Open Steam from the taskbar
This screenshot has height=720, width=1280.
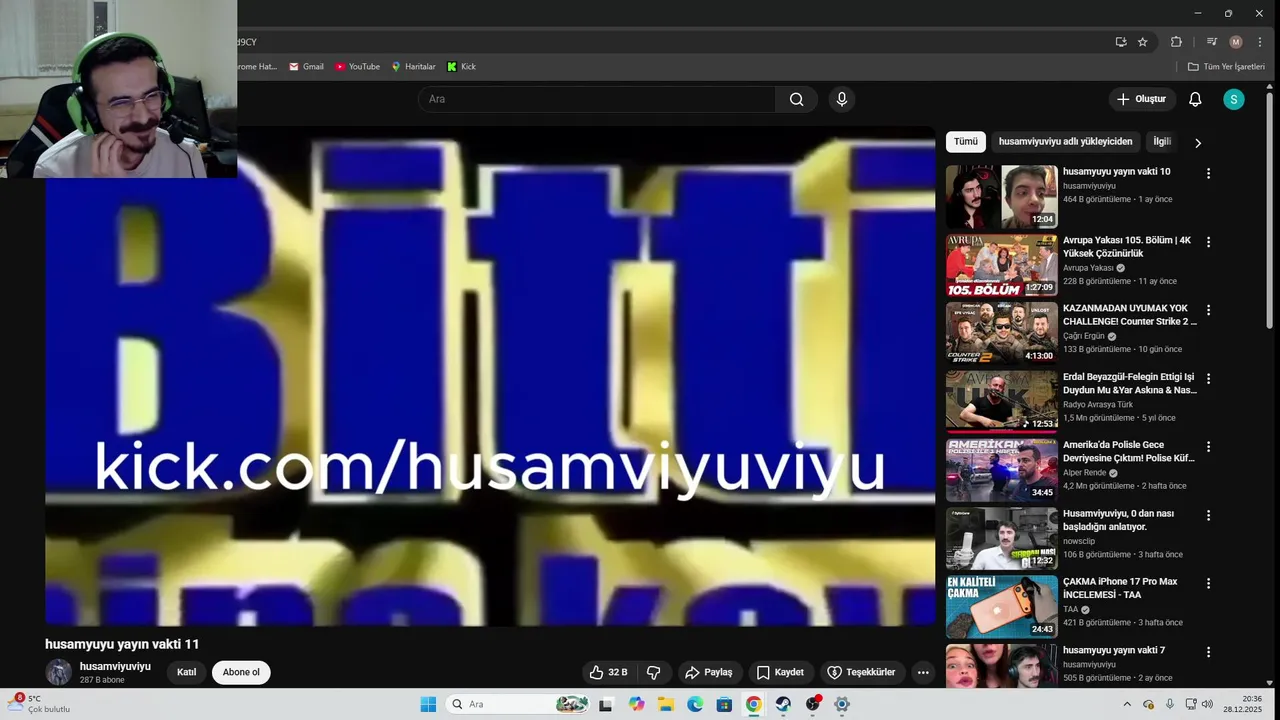tap(783, 704)
